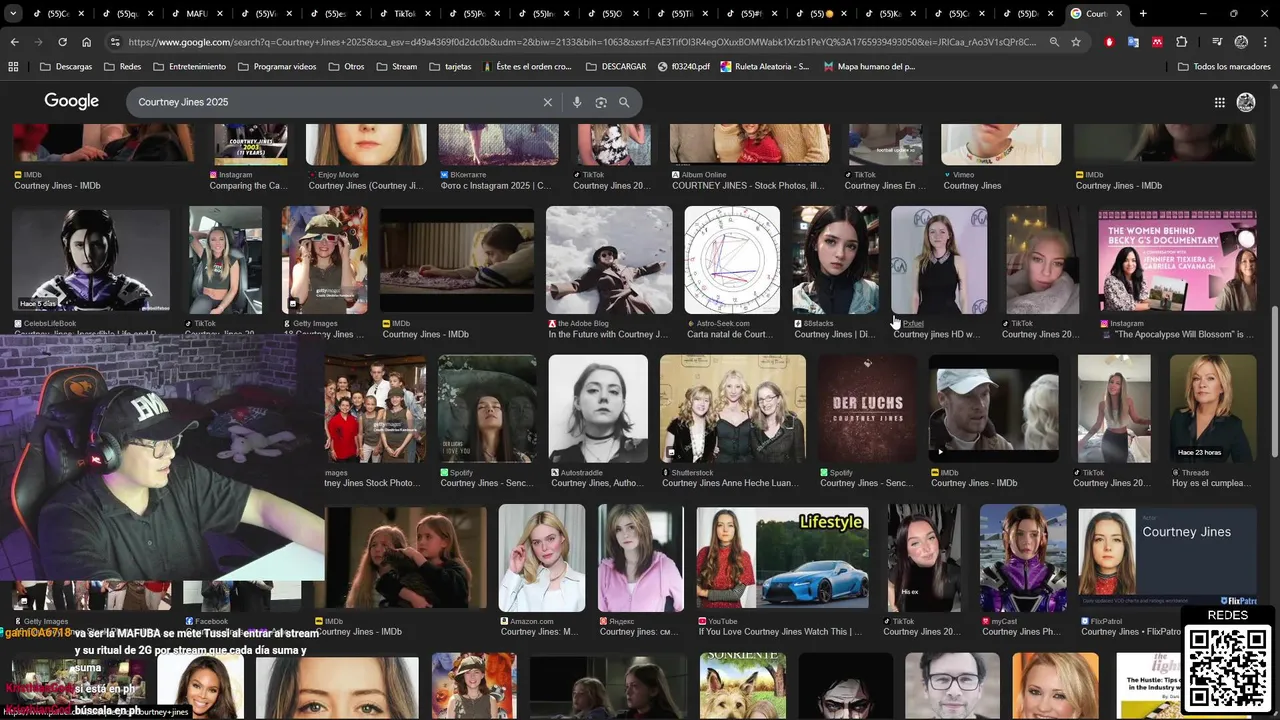Open the Google Translate extension
Screen dimensions: 1280x720
click(1133, 42)
